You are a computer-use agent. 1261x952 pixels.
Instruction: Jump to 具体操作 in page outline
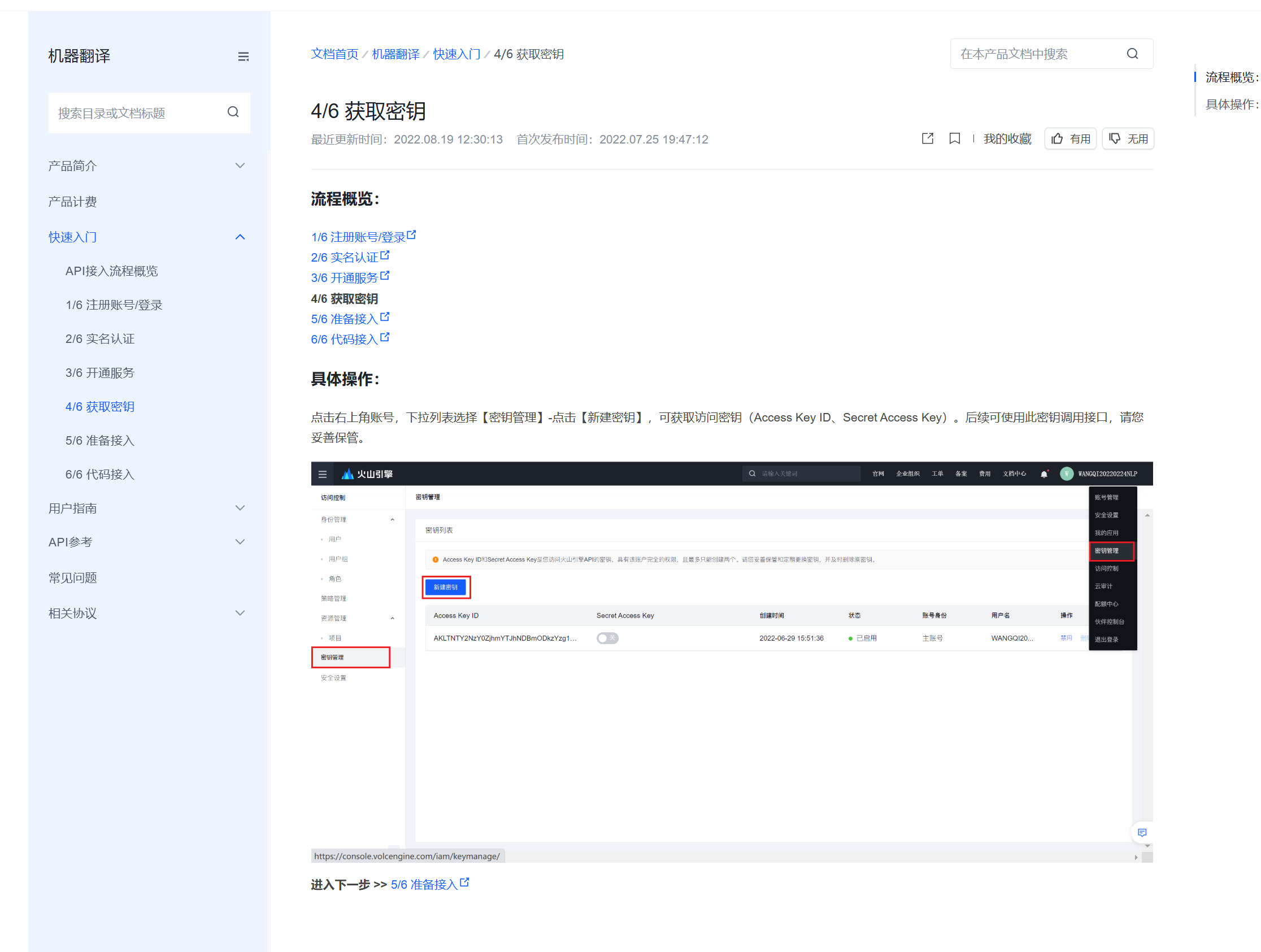click(1230, 105)
